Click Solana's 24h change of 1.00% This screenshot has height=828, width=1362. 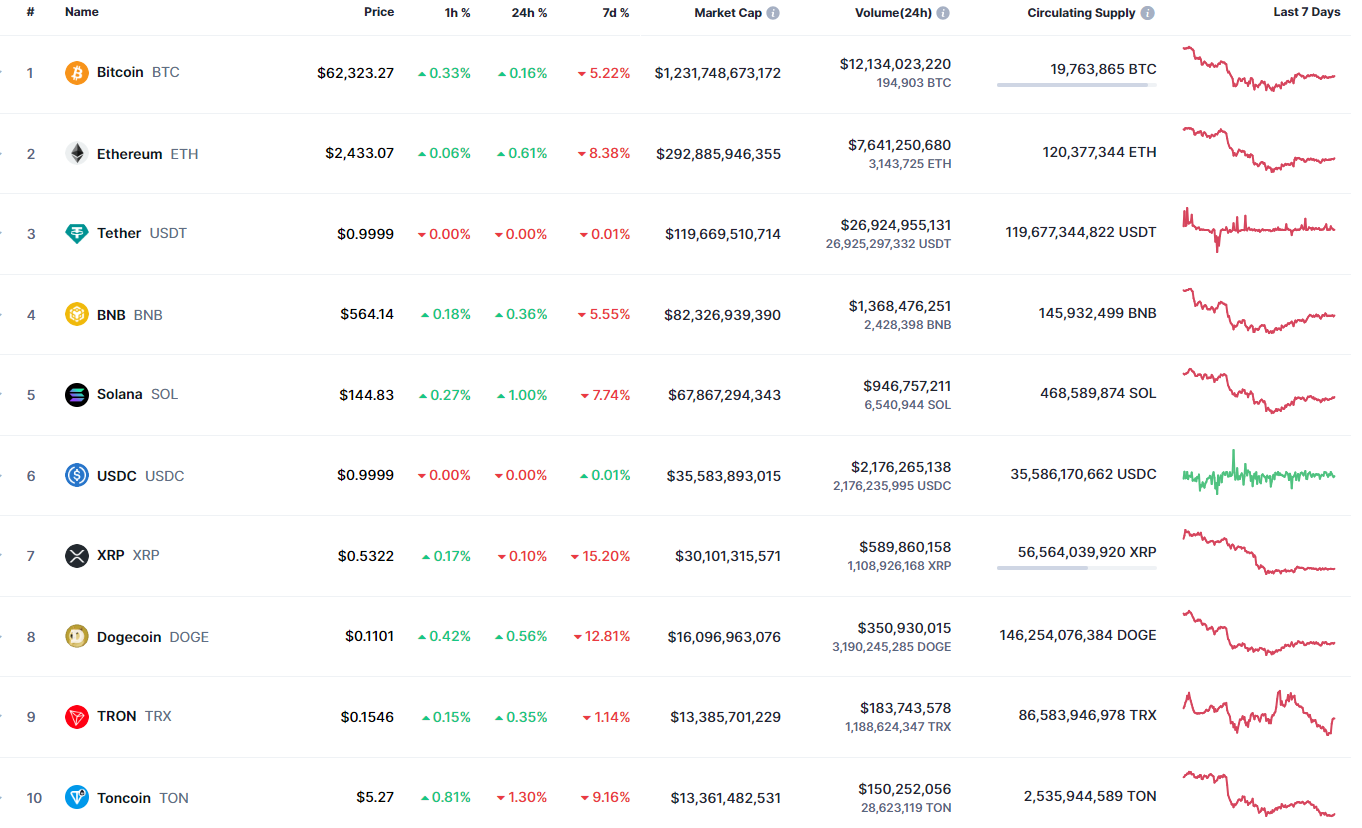pyautogui.click(x=522, y=395)
